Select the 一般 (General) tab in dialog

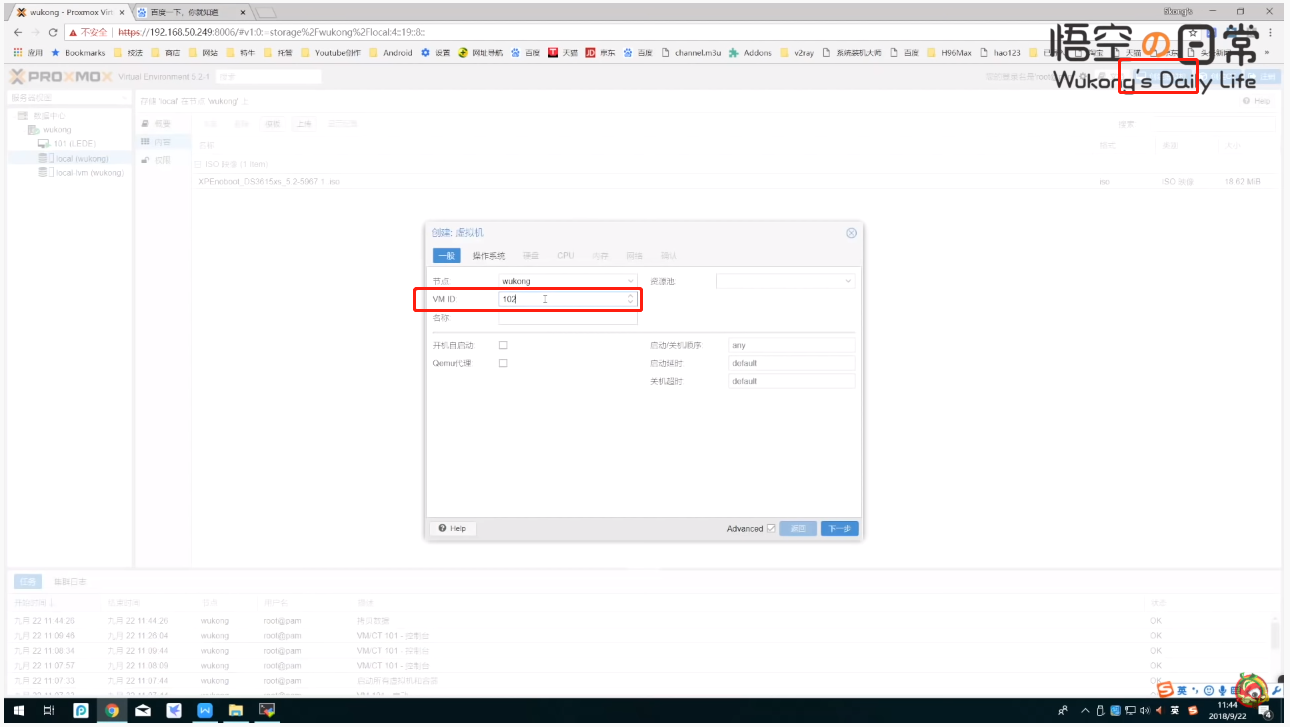[446, 256]
